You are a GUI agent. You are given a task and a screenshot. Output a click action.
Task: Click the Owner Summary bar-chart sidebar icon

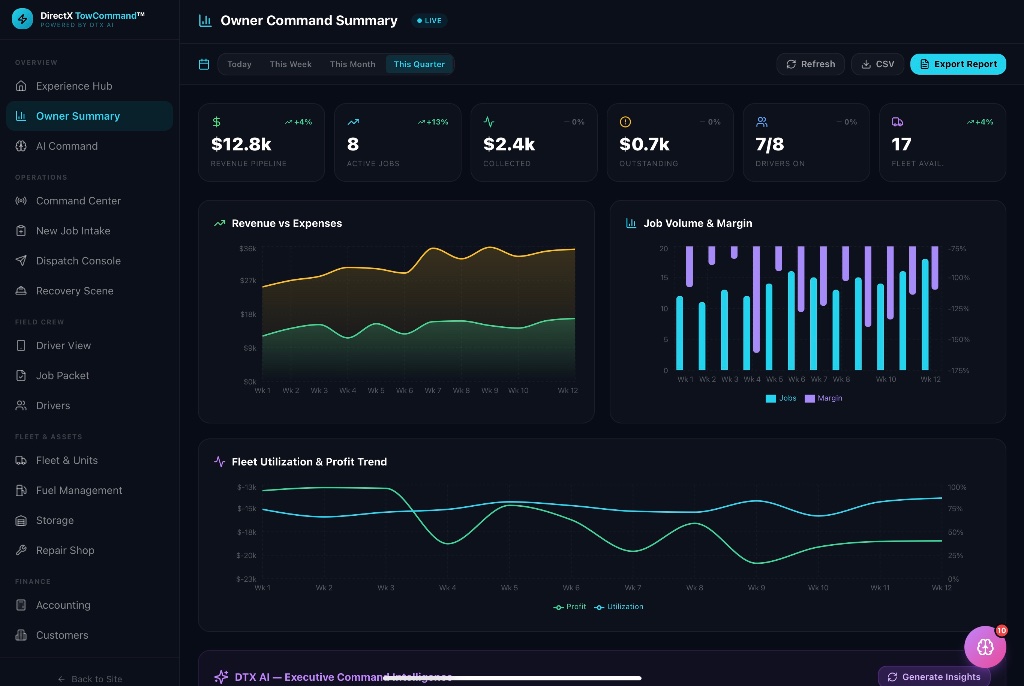coord(21,116)
